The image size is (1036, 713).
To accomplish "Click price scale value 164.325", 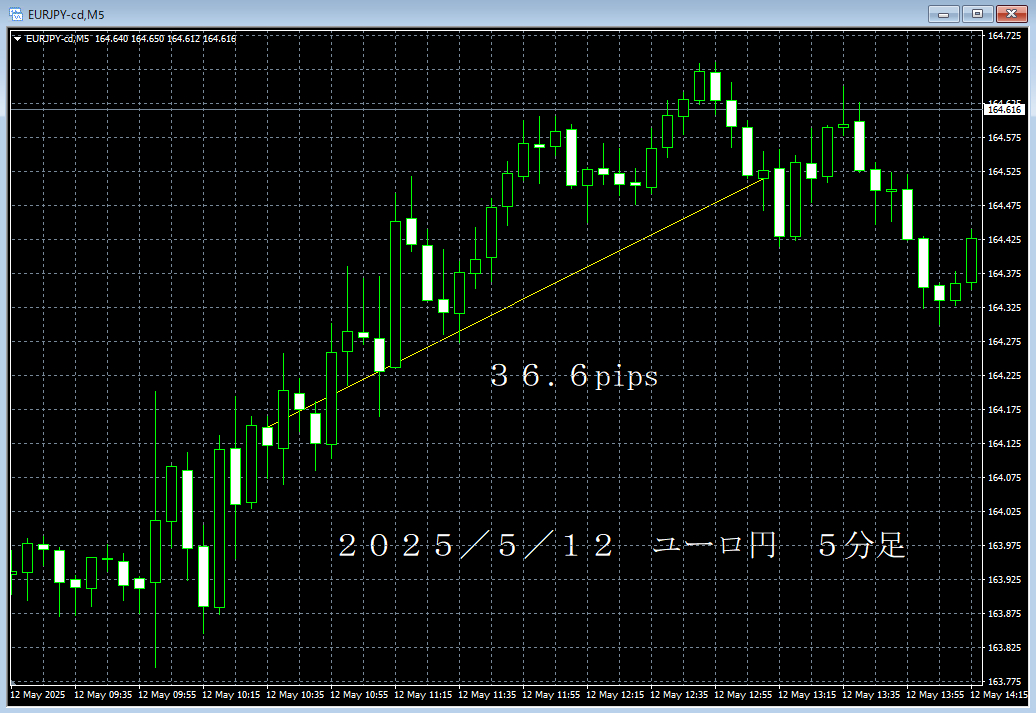I will pos(1004,308).
